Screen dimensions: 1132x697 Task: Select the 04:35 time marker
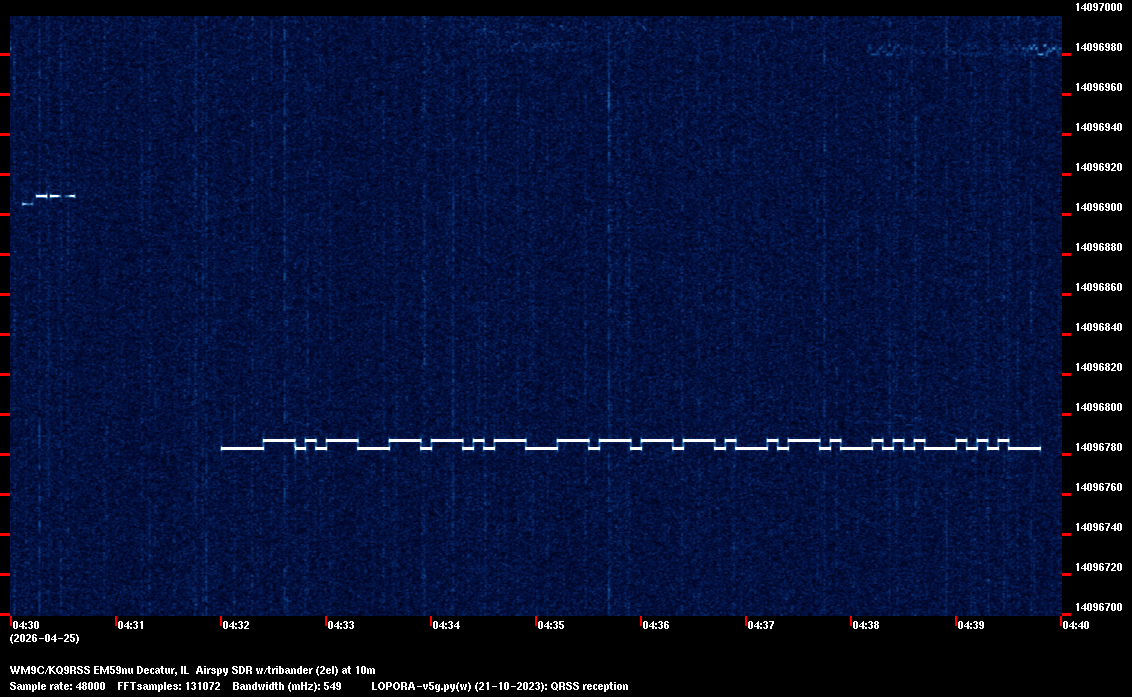(x=551, y=625)
